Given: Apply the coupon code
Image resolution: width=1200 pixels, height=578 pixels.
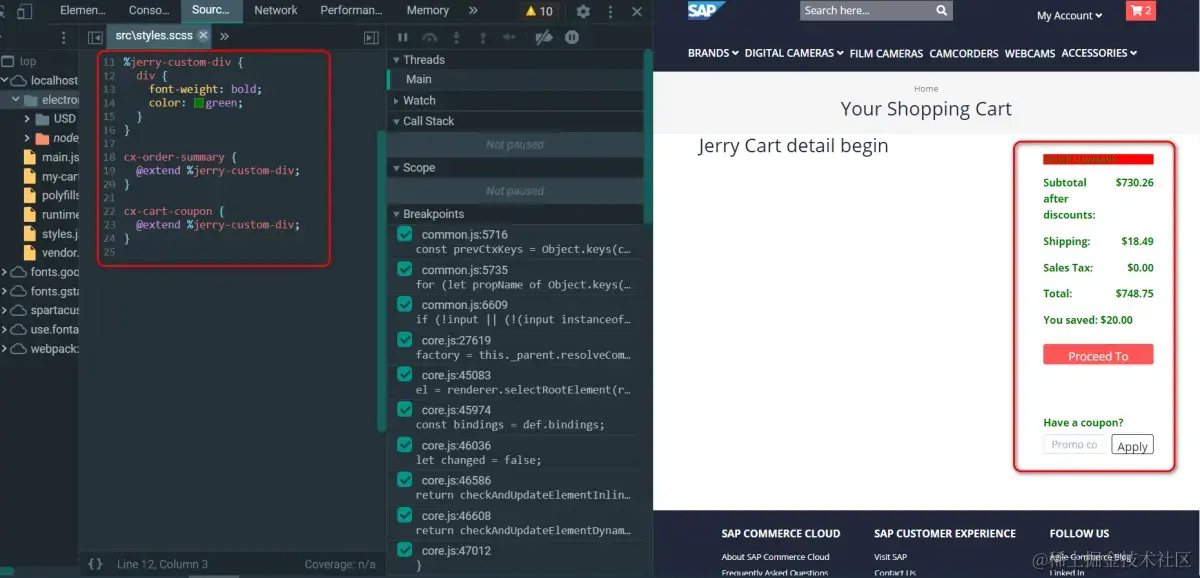Looking at the screenshot, I should tap(1132, 446).
